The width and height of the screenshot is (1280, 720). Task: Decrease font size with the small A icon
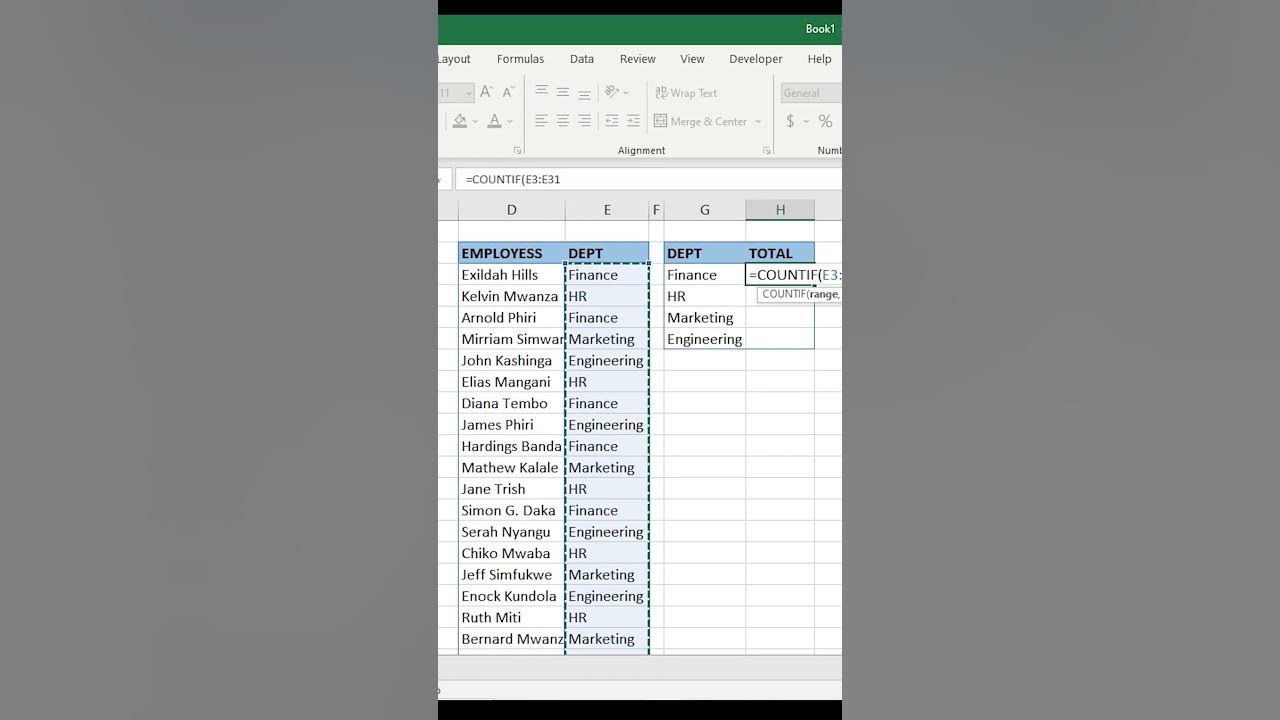pos(508,92)
